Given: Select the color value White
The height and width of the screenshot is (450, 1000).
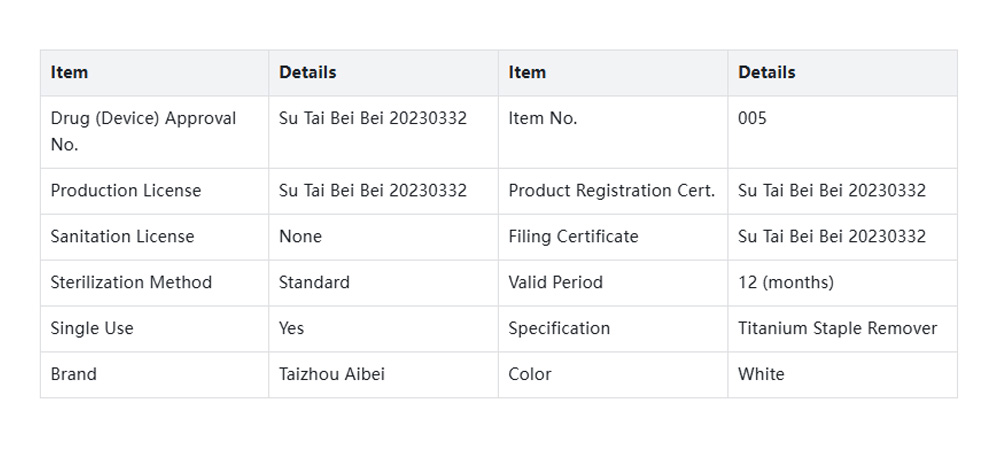Looking at the screenshot, I should click(761, 374).
